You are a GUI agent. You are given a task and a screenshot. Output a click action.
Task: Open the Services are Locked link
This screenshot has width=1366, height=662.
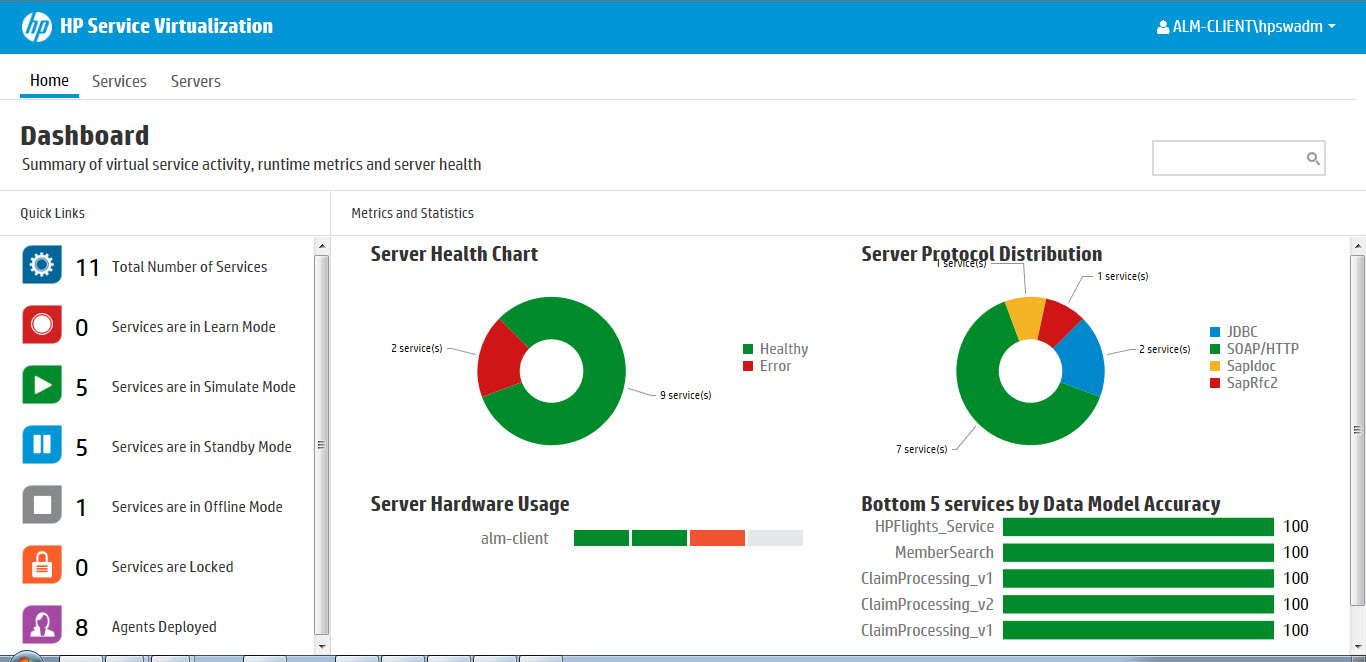pyautogui.click(x=172, y=567)
